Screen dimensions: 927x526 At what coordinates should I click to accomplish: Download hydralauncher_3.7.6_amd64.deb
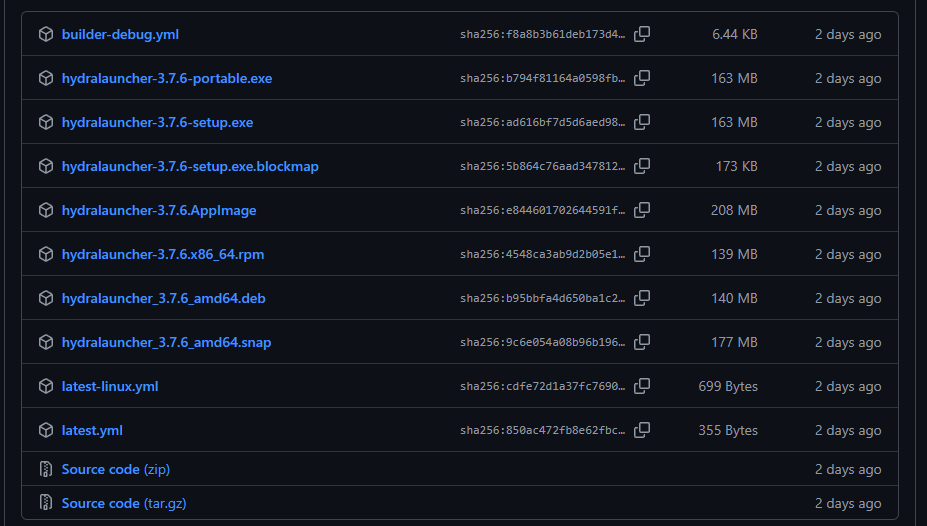(163, 298)
